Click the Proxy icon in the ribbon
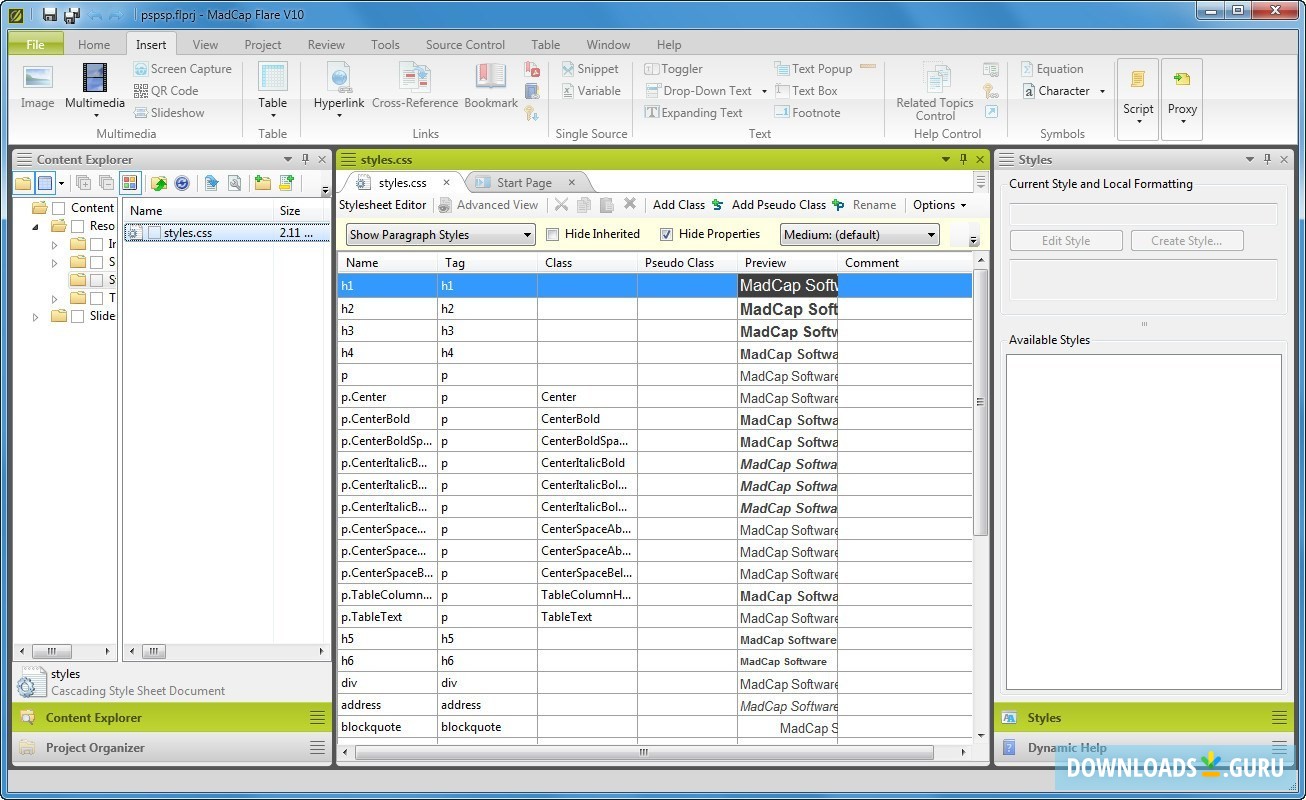 [1182, 81]
